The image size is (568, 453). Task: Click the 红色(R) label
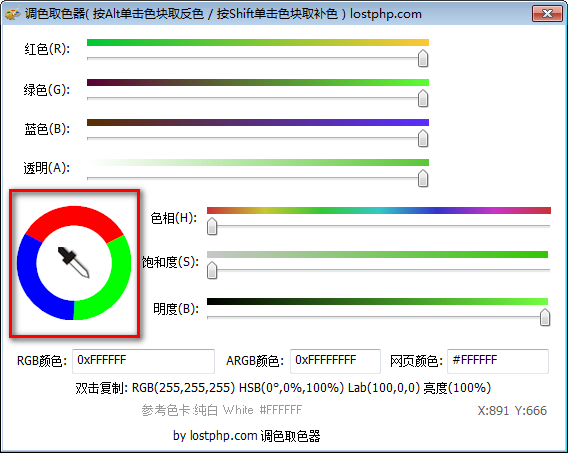point(47,49)
